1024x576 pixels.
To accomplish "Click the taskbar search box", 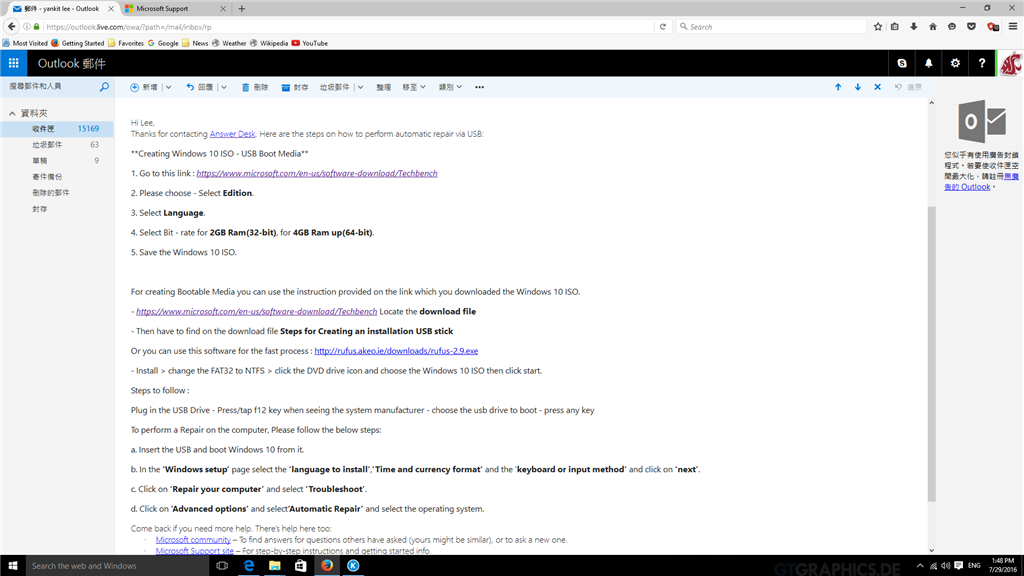I will coord(117,566).
